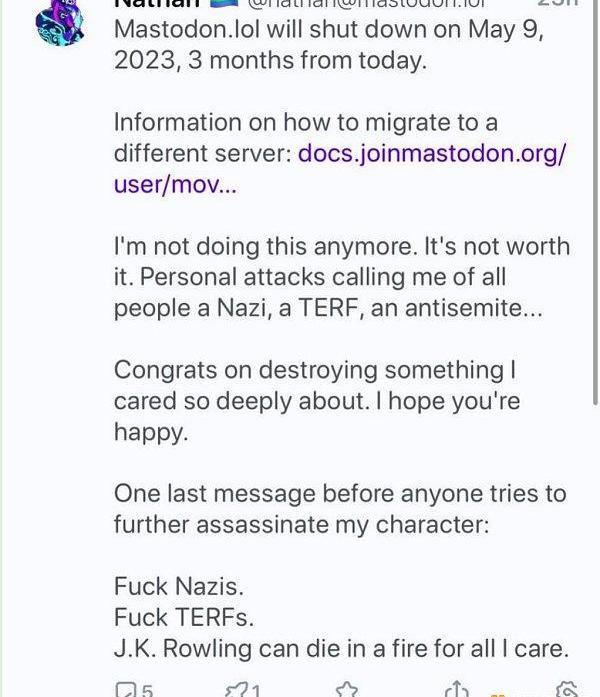Open the gear icon at bottom right

click(x=566, y=689)
